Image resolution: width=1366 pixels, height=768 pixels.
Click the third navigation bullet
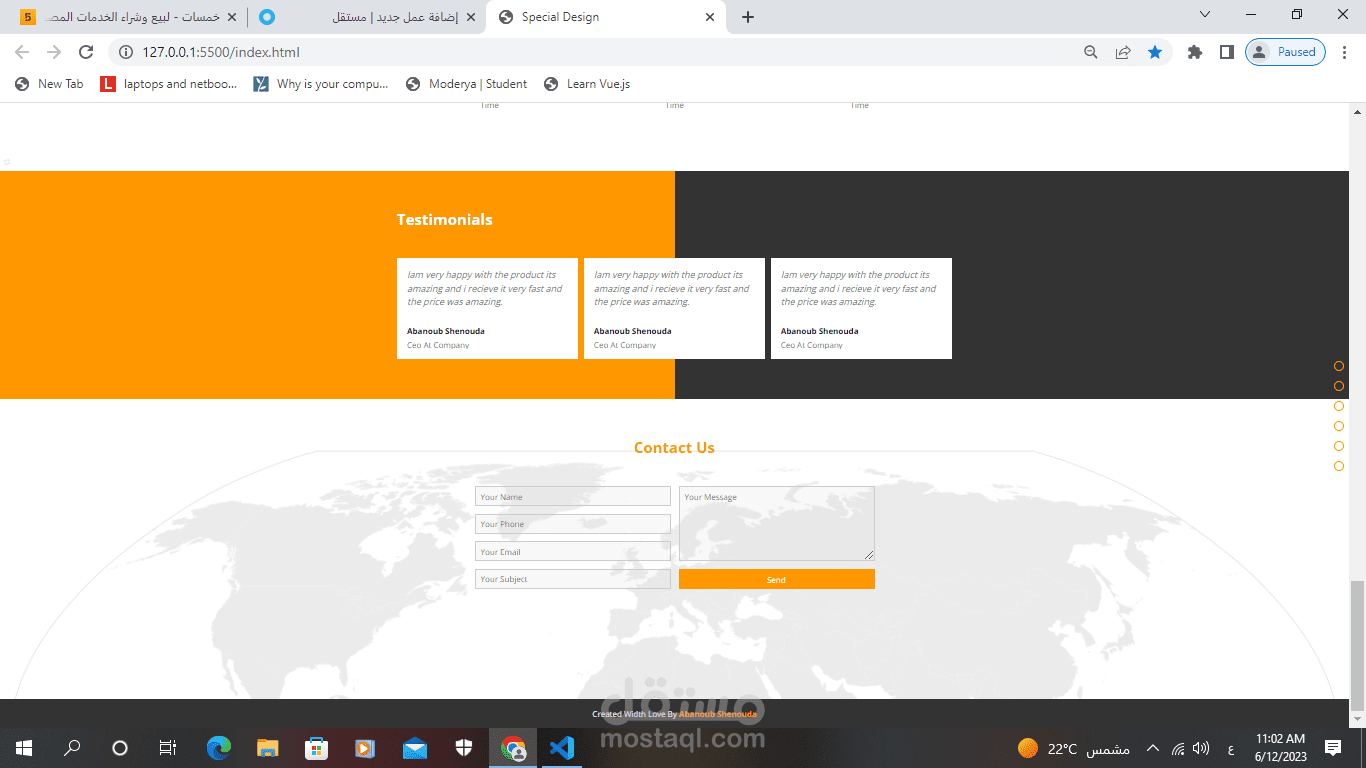(x=1339, y=406)
